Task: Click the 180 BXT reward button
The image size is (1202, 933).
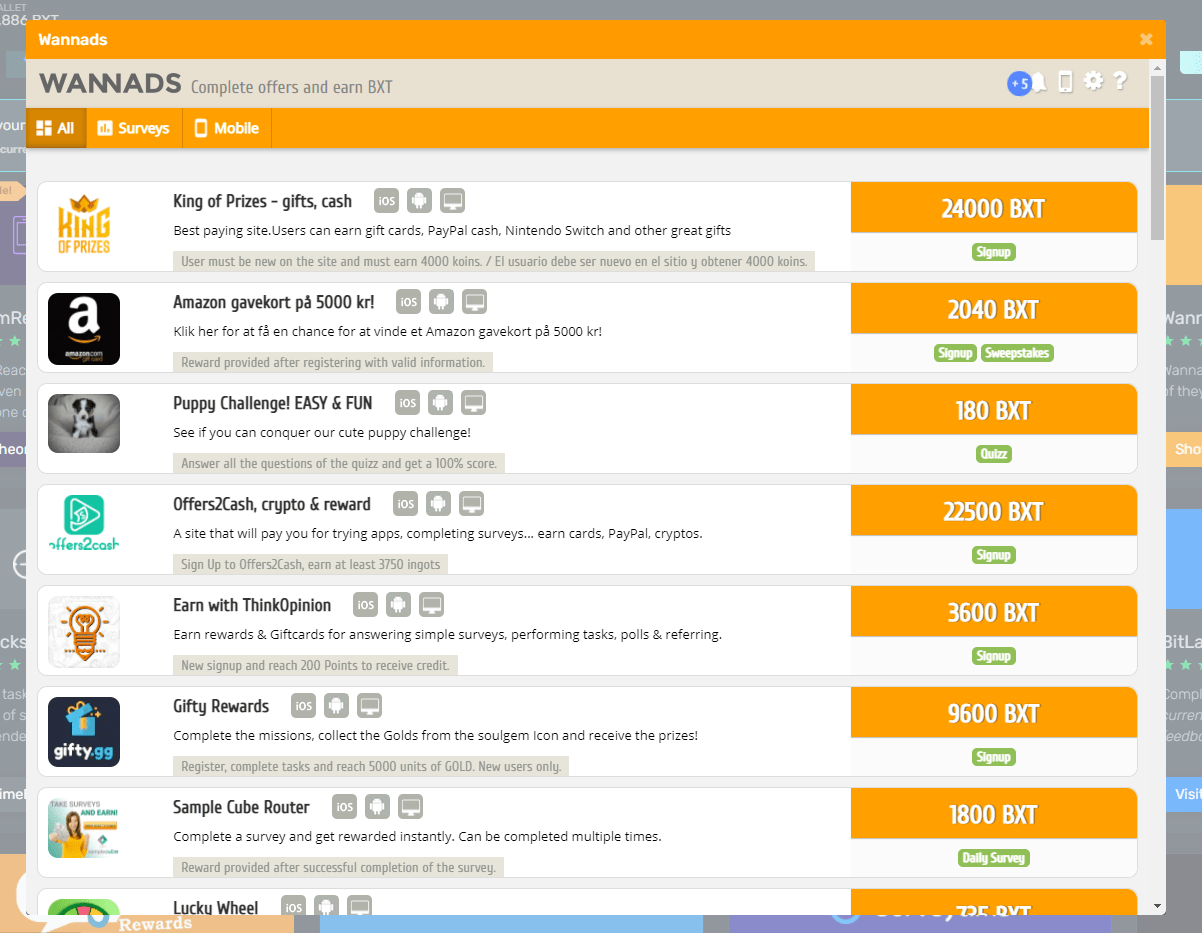Action: pos(993,410)
